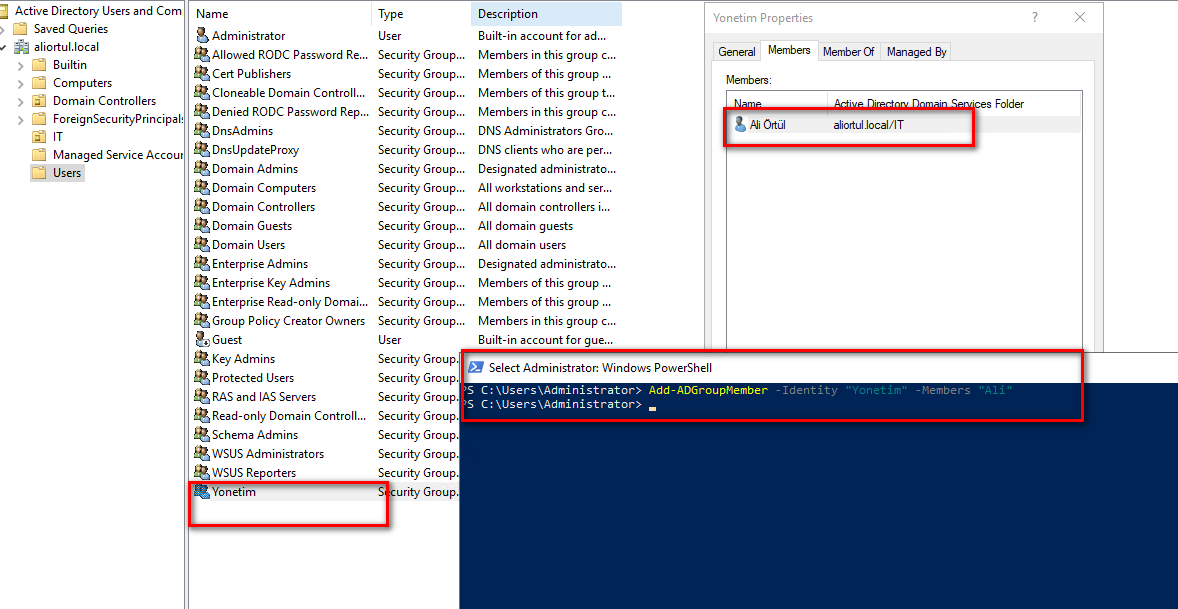Click the help question mark button
Image resolution: width=1178 pixels, height=609 pixels.
[x=1034, y=18]
